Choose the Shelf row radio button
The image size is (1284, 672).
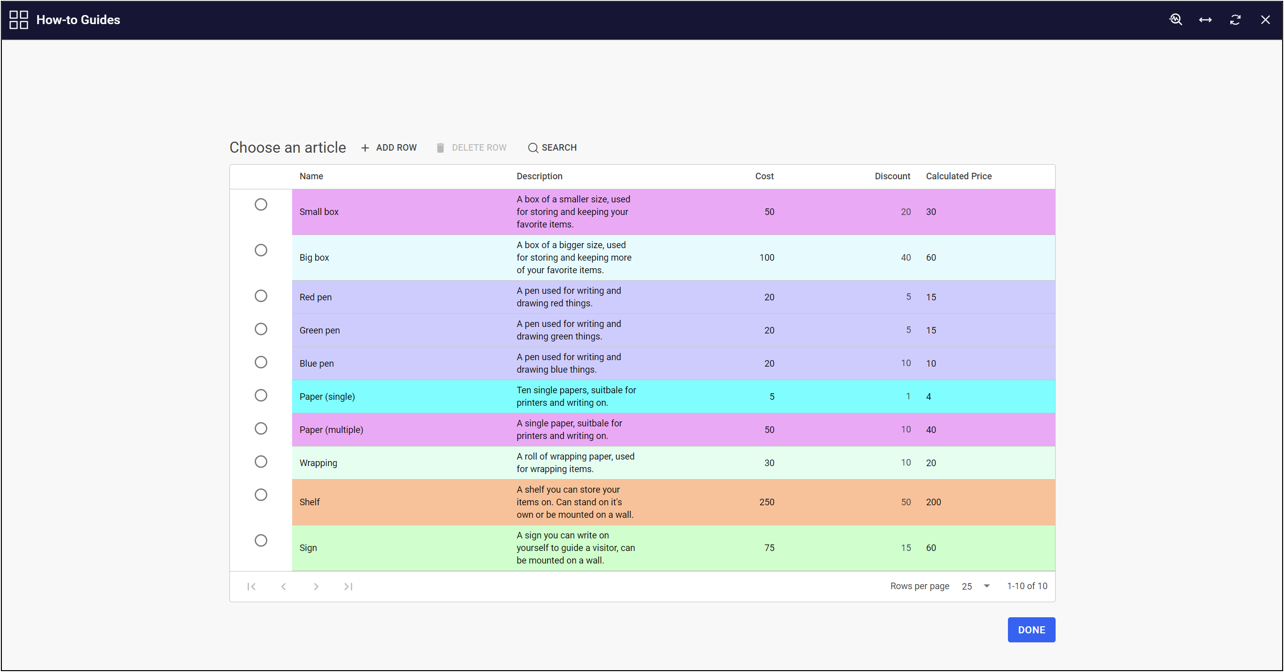point(261,495)
